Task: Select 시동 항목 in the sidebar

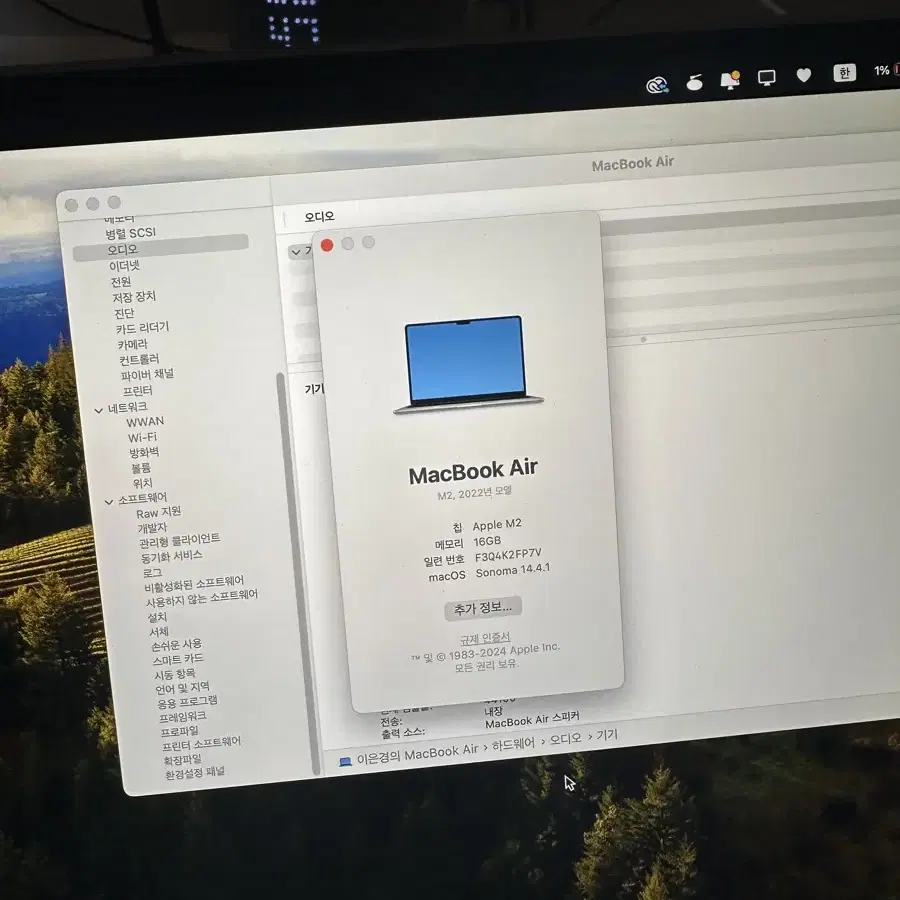Action: [174, 674]
